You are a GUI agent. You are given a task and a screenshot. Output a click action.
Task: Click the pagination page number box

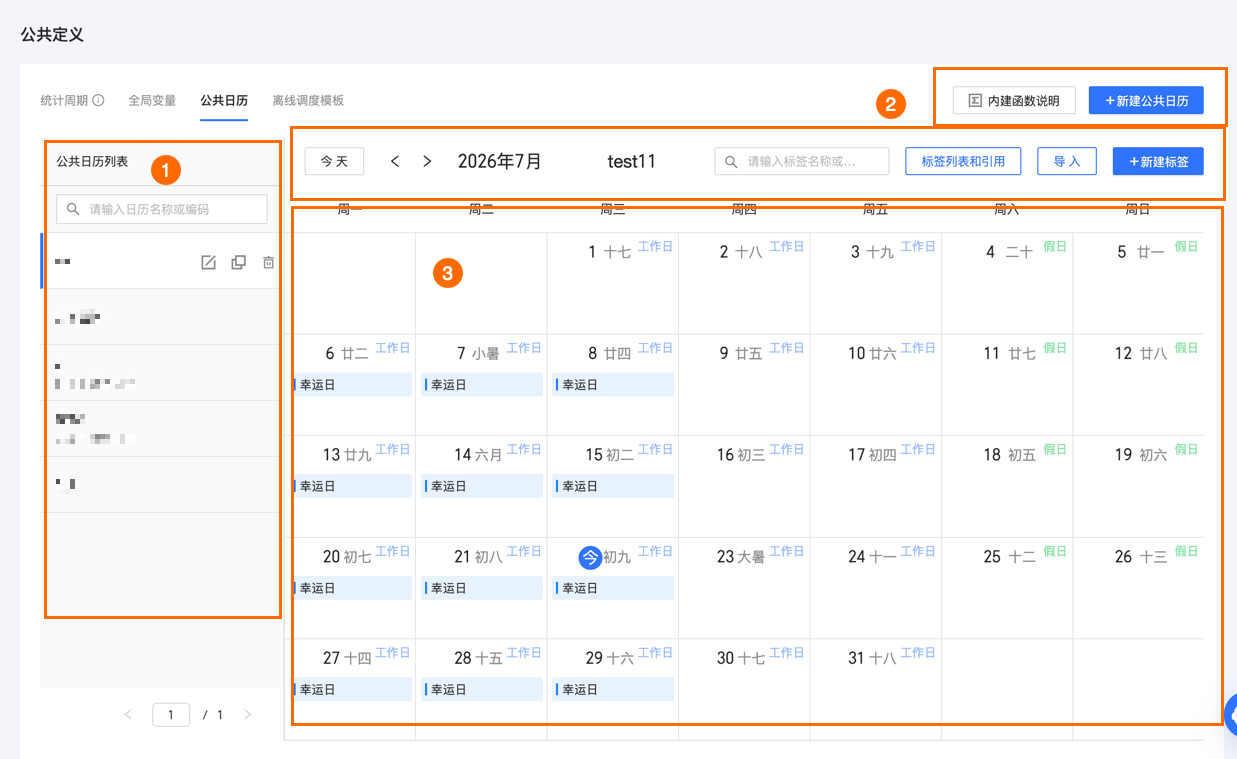click(x=171, y=714)
